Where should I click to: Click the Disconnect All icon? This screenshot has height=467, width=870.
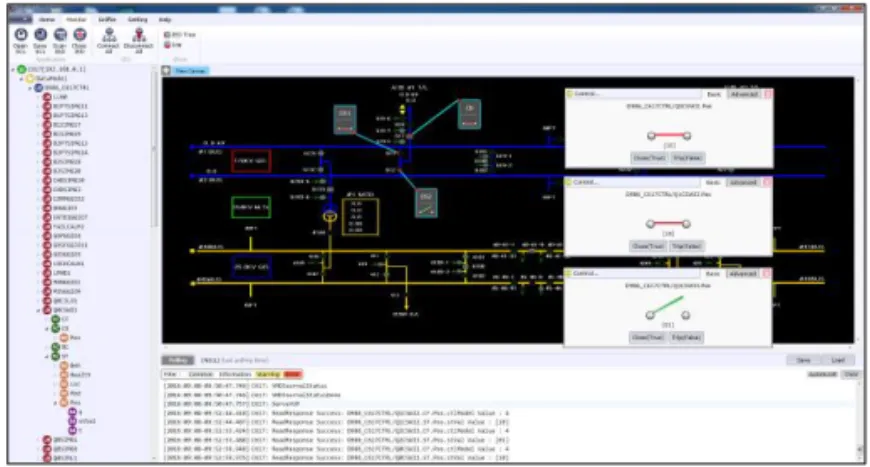(x=139, y=35)
